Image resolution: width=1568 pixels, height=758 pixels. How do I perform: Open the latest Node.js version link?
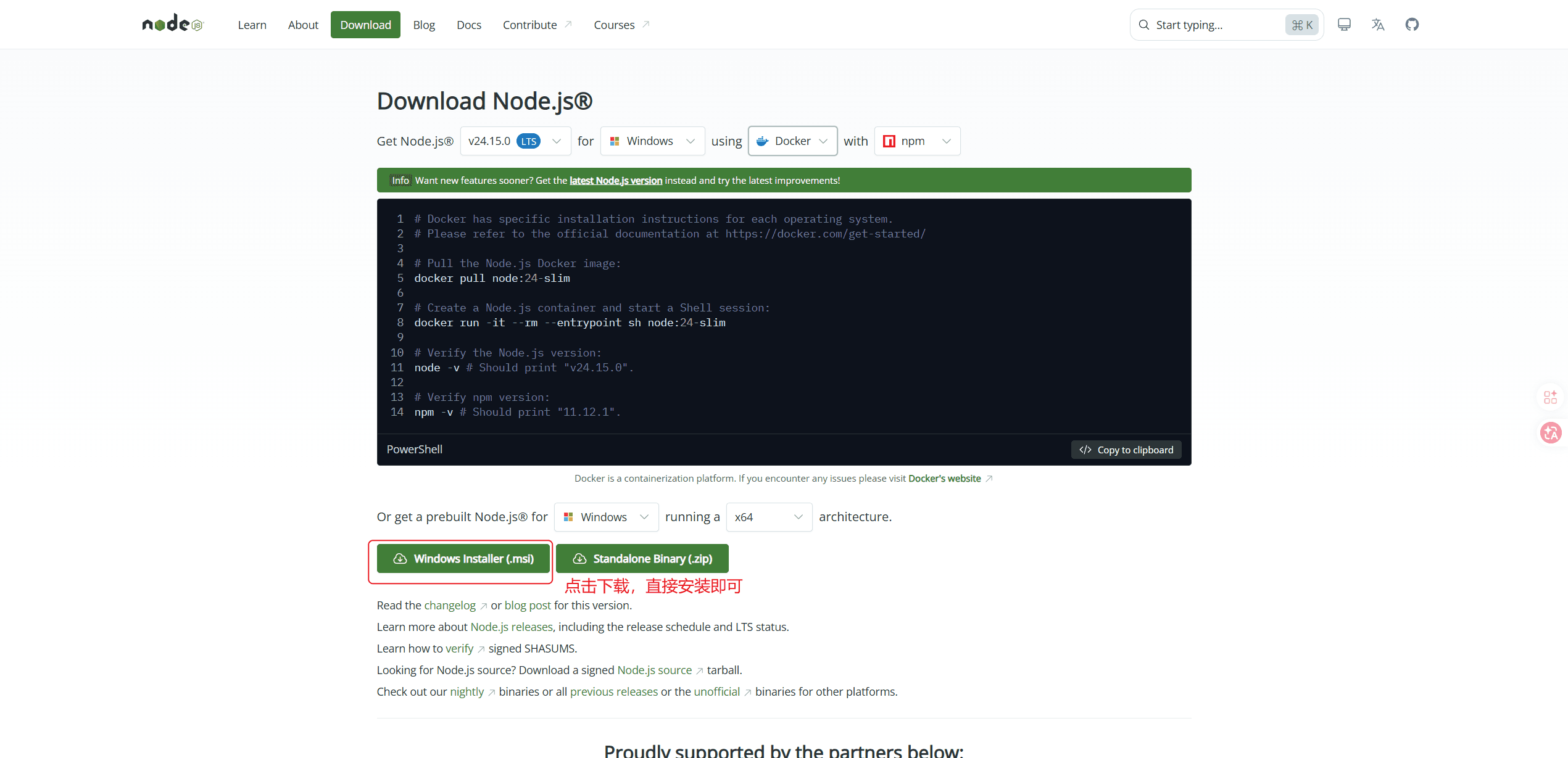[x=616, y=180]
